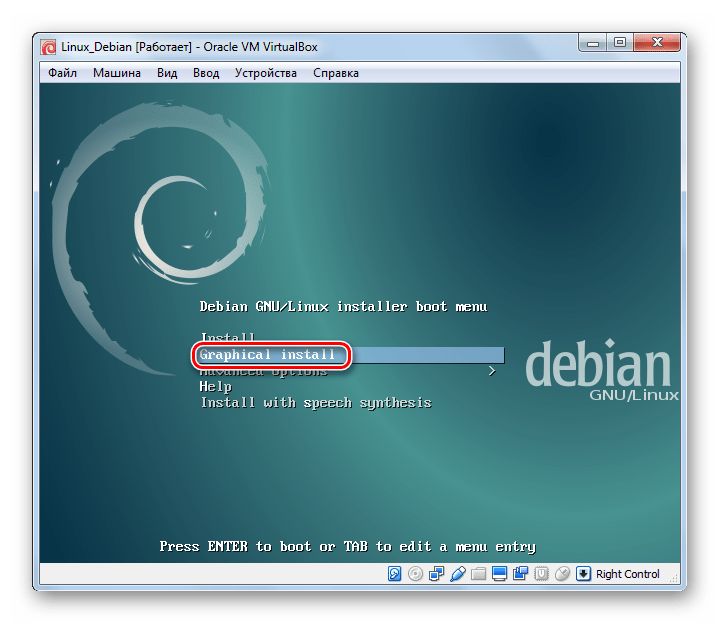The width and height of the screenshot is (720, 624).
Task: Click the VirtualBox icon in title bar
Action: [48, 46]
